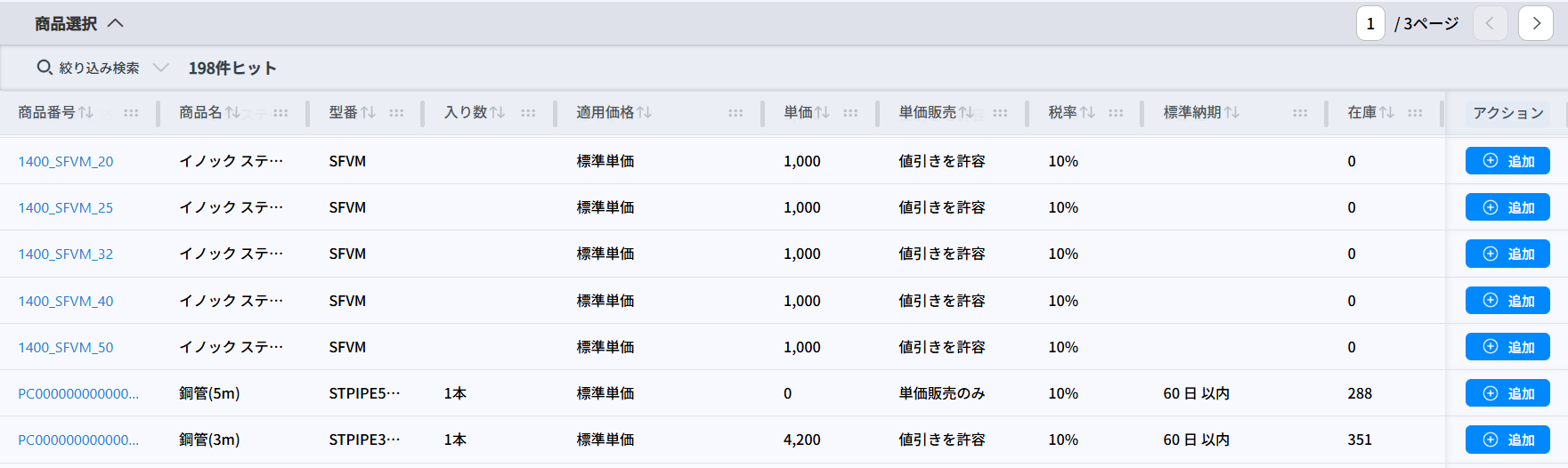The image size is (1568, 468).
Task: Add product 1400_SFVM_25 via 追加 button
Action: click(x=1507, y=207)
